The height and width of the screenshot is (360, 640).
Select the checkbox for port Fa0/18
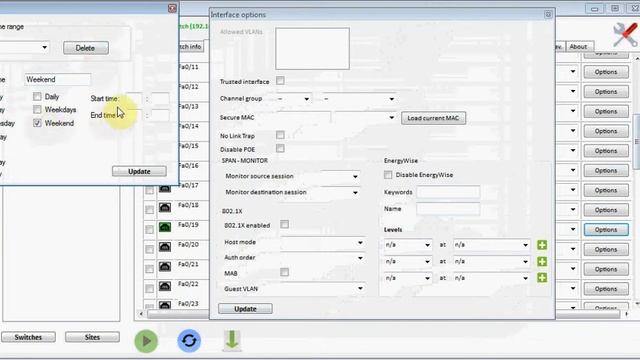pos(149,210)
